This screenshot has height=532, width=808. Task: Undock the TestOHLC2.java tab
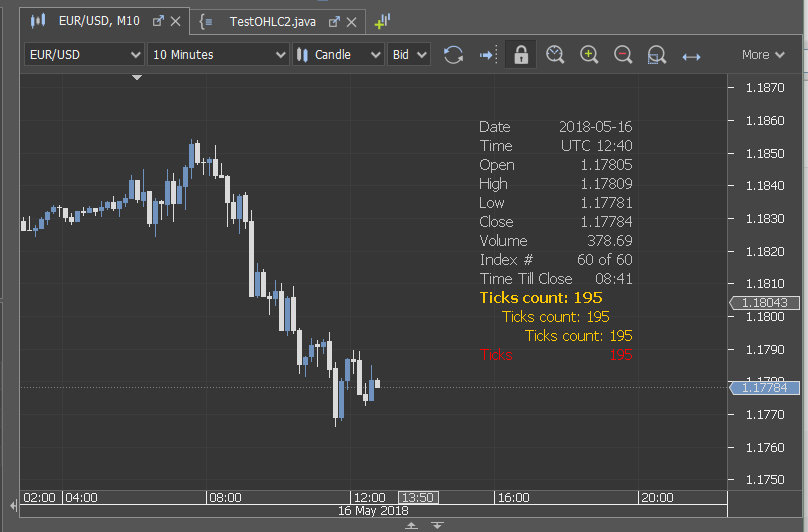(x=334, y=22)
